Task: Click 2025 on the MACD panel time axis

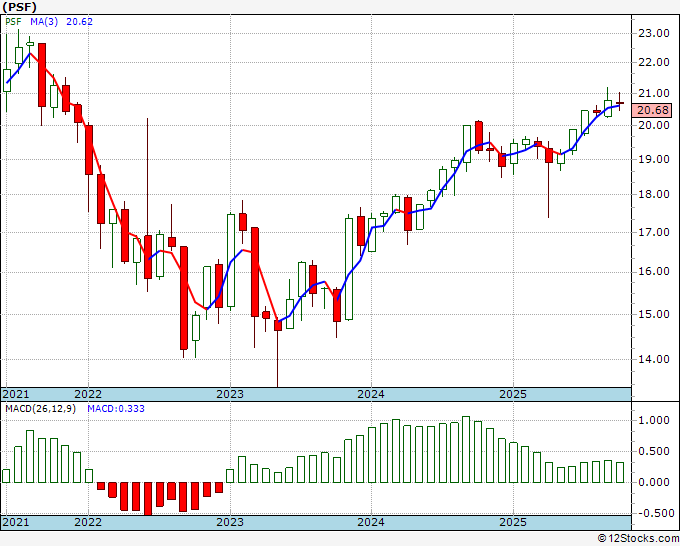Action: click(513, 522)
